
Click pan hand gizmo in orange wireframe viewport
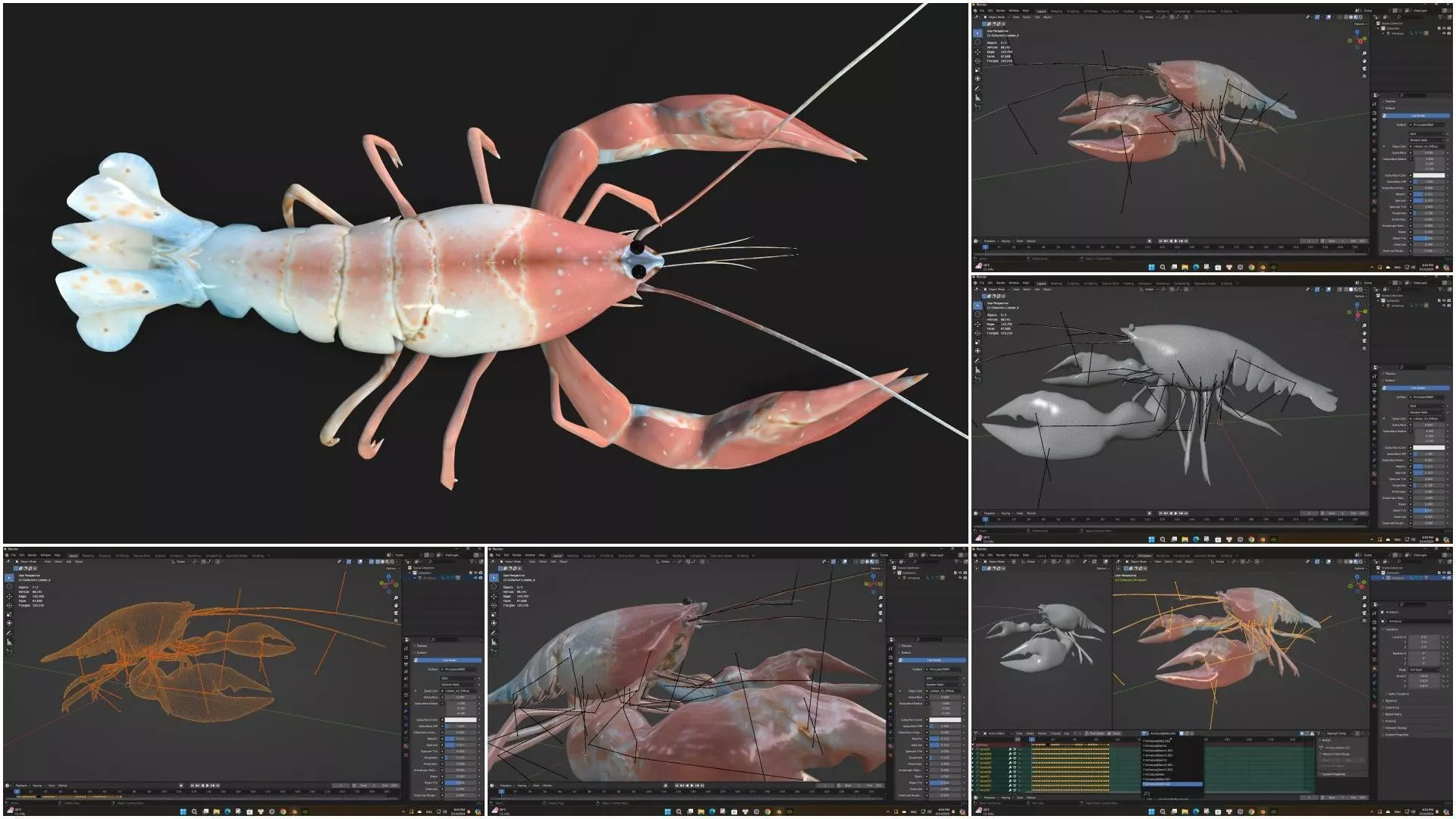(x=396, y=605)
